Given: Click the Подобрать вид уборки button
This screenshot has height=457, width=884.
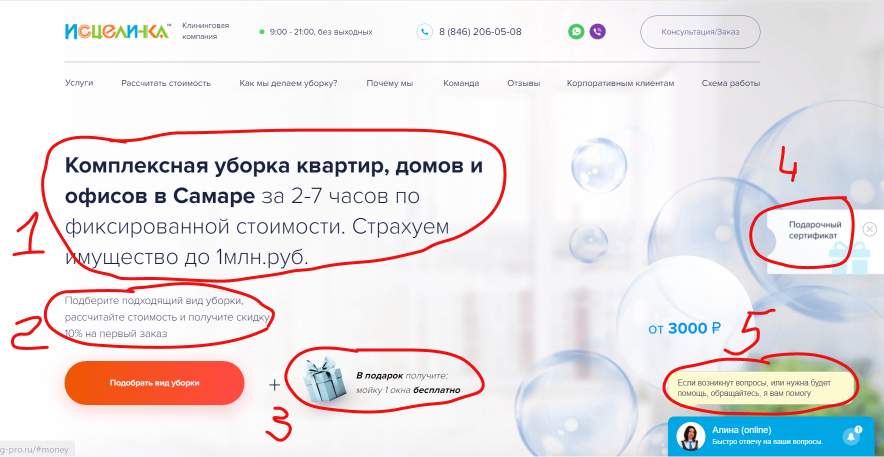Looking at the screenshot, I should coord(154,383).
